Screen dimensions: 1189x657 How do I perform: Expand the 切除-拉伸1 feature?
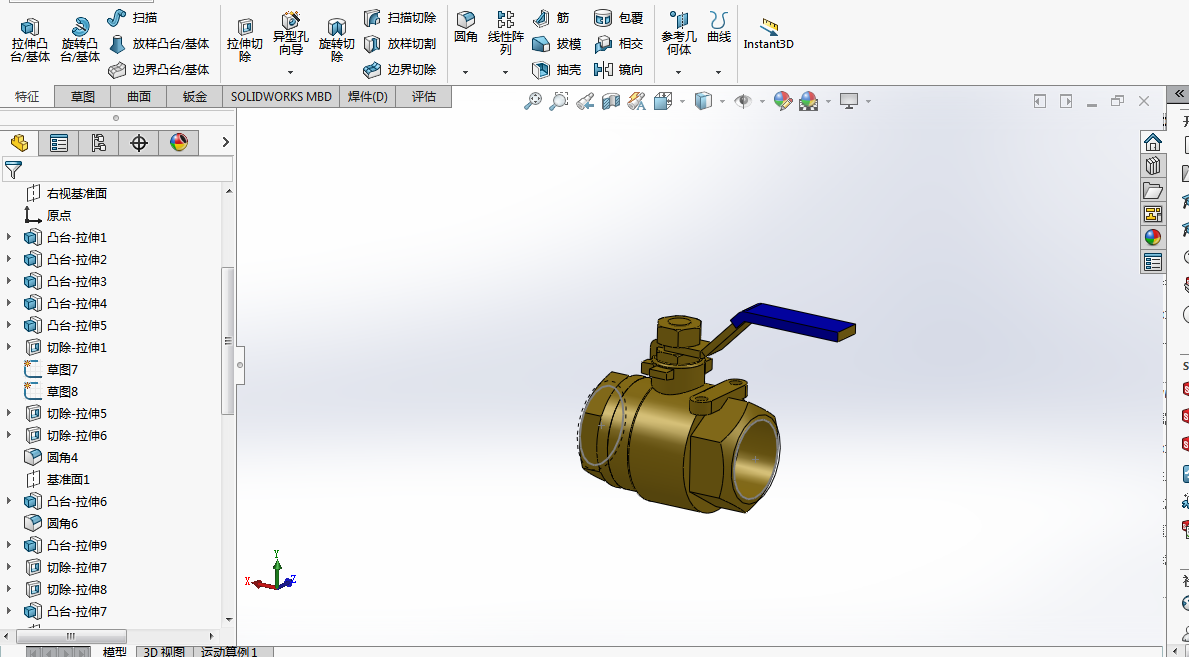8,347
